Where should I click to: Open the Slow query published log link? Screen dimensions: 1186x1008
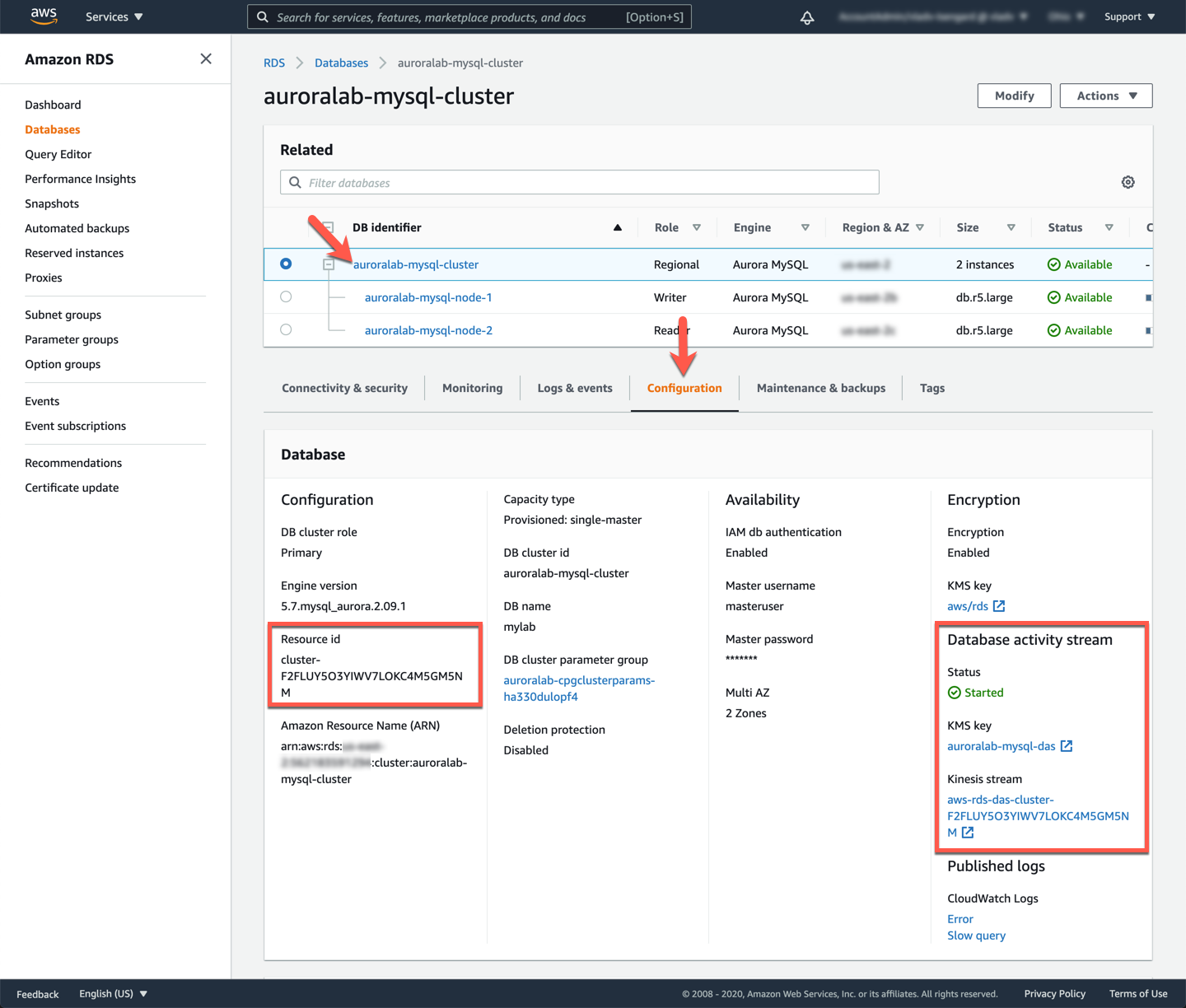pyautogui.click(x=976, y=936)
